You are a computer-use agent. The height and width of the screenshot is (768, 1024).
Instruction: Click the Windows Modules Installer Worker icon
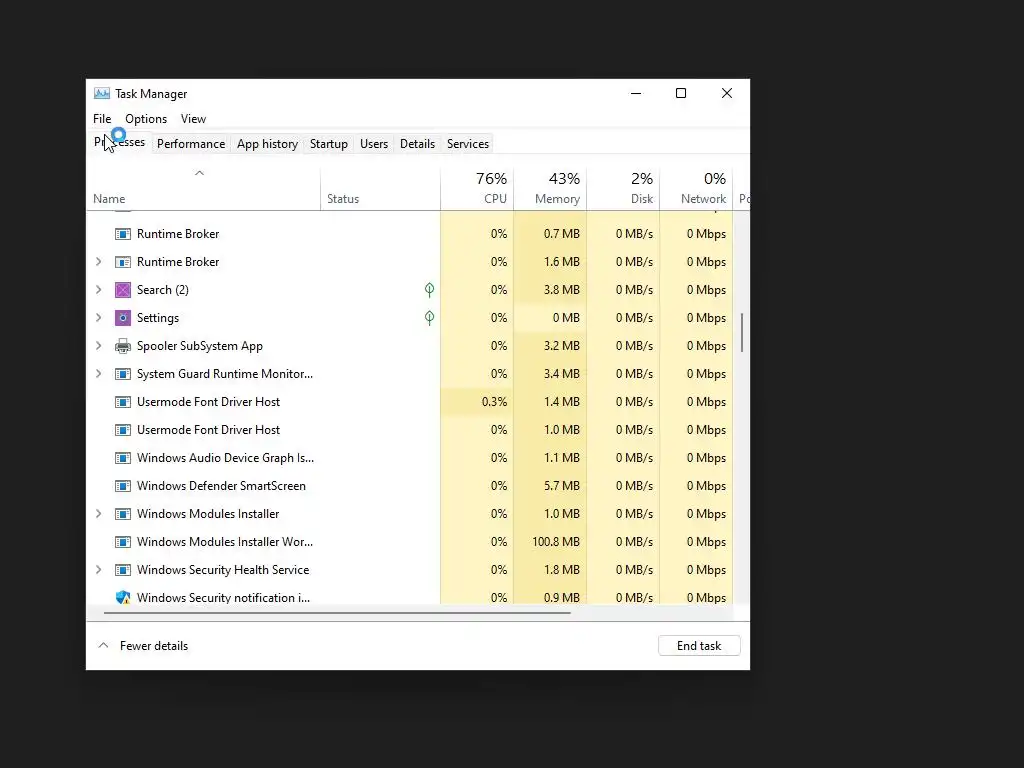coord(123,542)
